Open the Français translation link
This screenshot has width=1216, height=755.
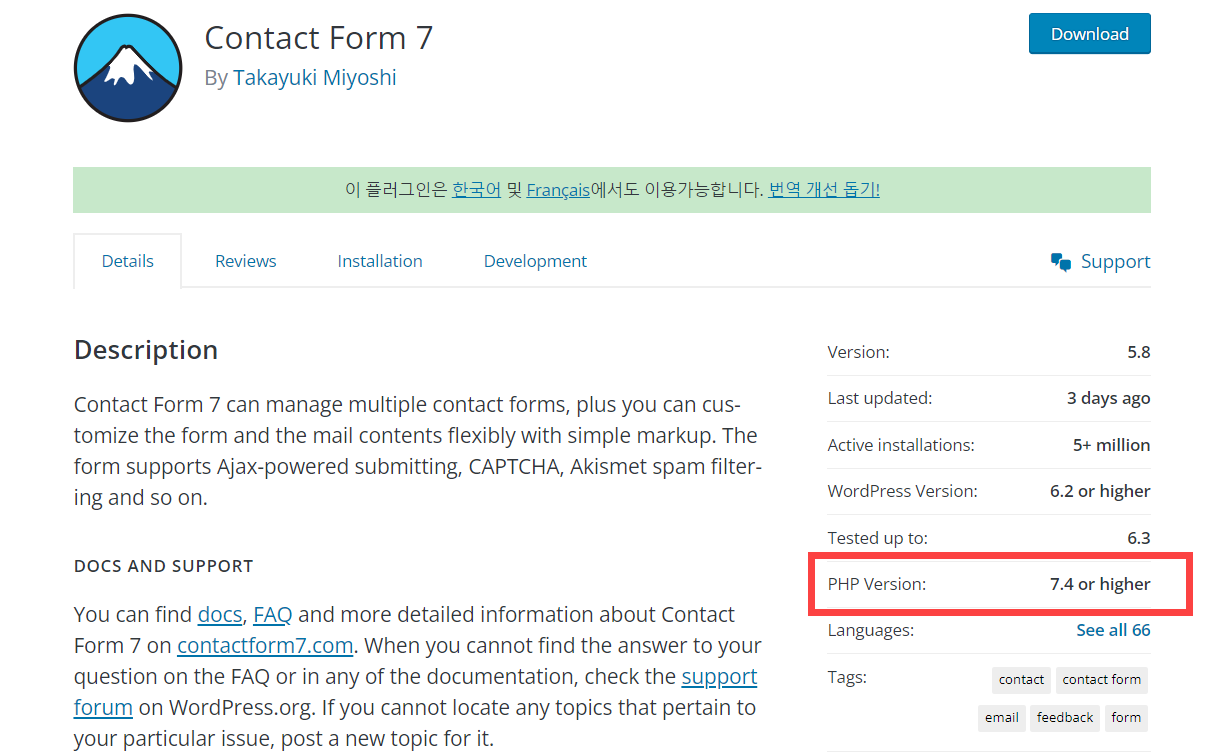(x=558, y=189)
